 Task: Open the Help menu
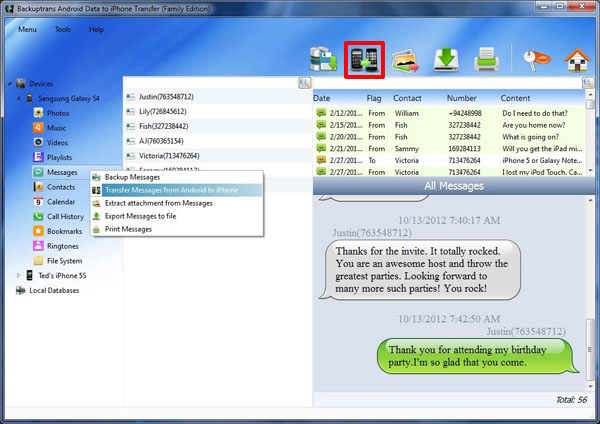(96, 29)
